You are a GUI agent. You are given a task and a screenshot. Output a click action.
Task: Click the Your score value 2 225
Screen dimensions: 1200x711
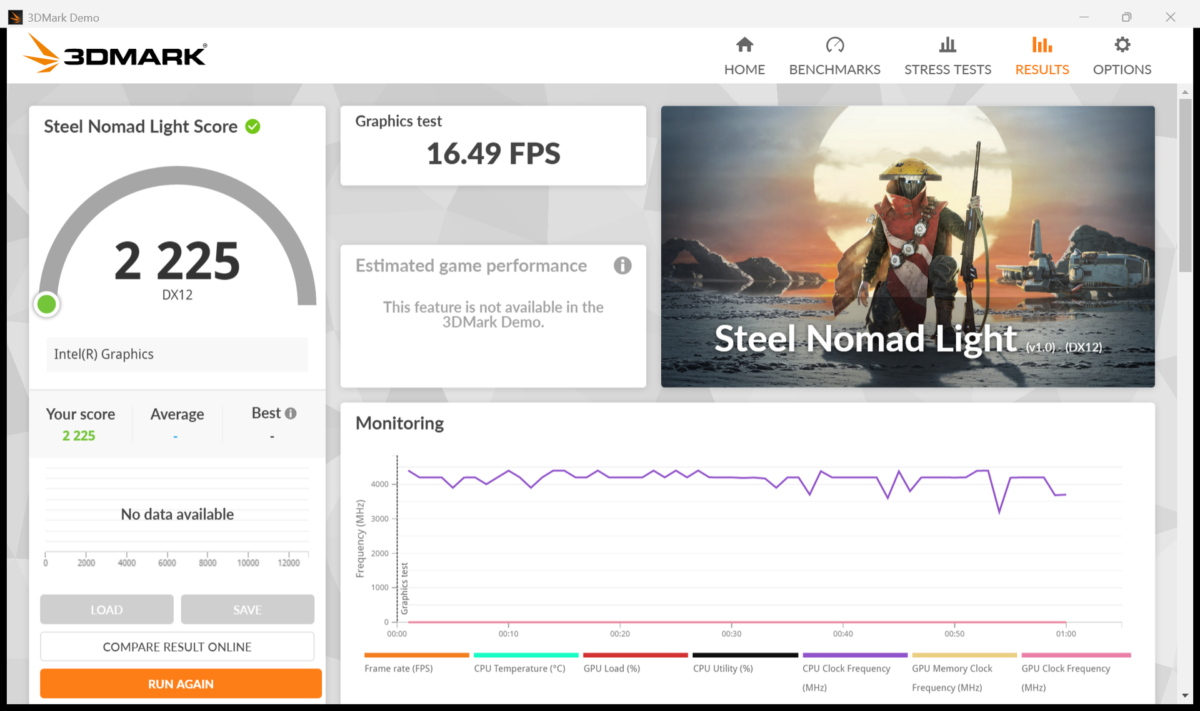click(x=79, y=435)
